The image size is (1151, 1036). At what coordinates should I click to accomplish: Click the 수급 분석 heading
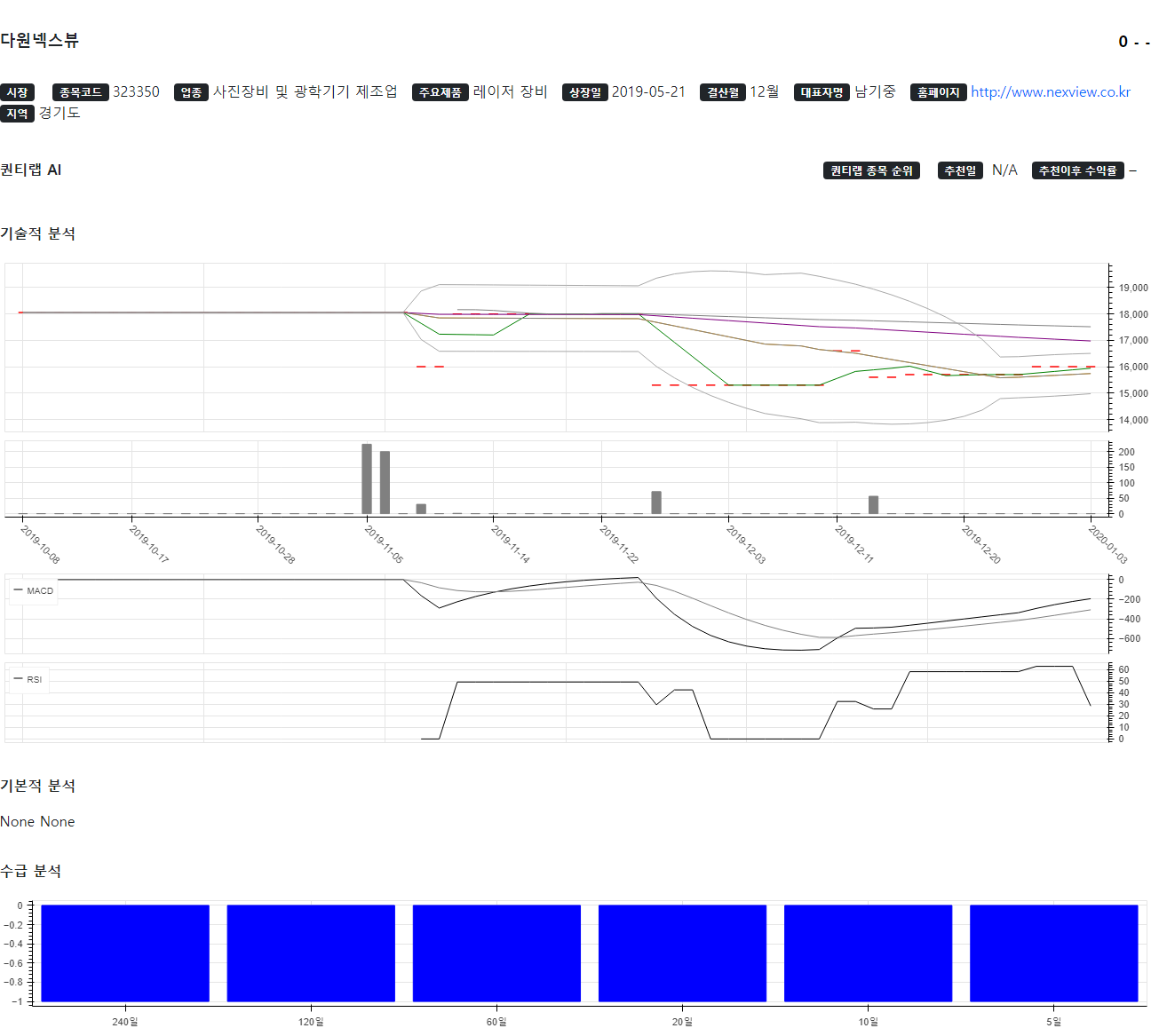(x=31, y=871)
